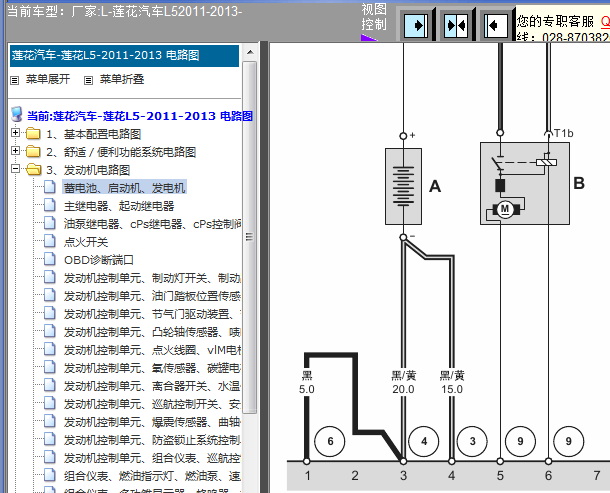Open 发动机控制单元、巡航控制开关 diagram
Viewport: 610px width, 493px height.
coord(152,404)
